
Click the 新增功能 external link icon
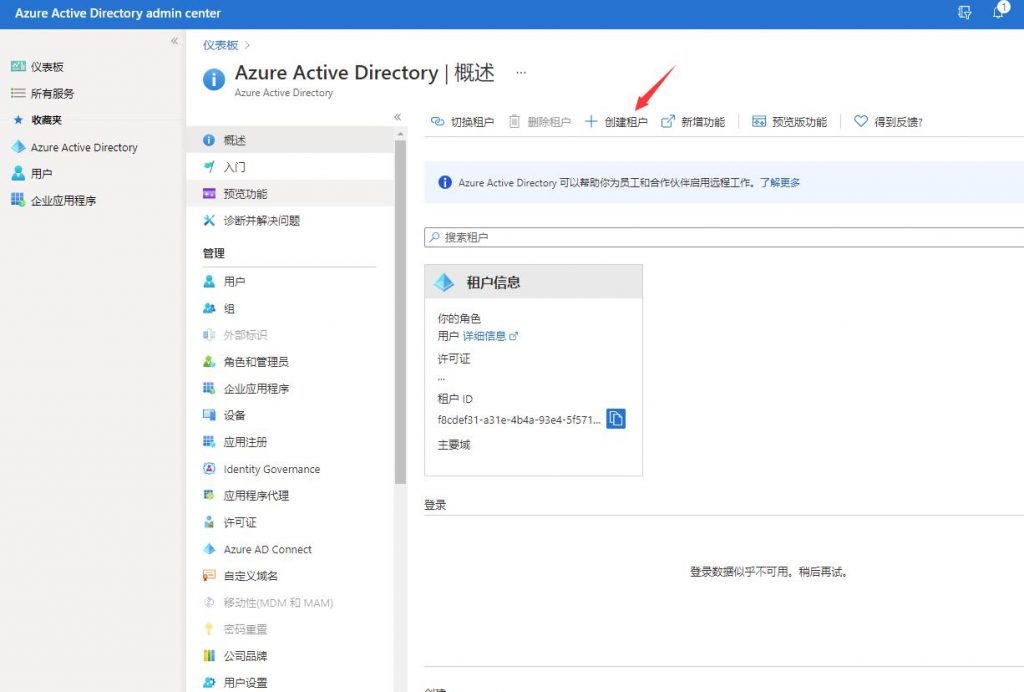[667, 121]
